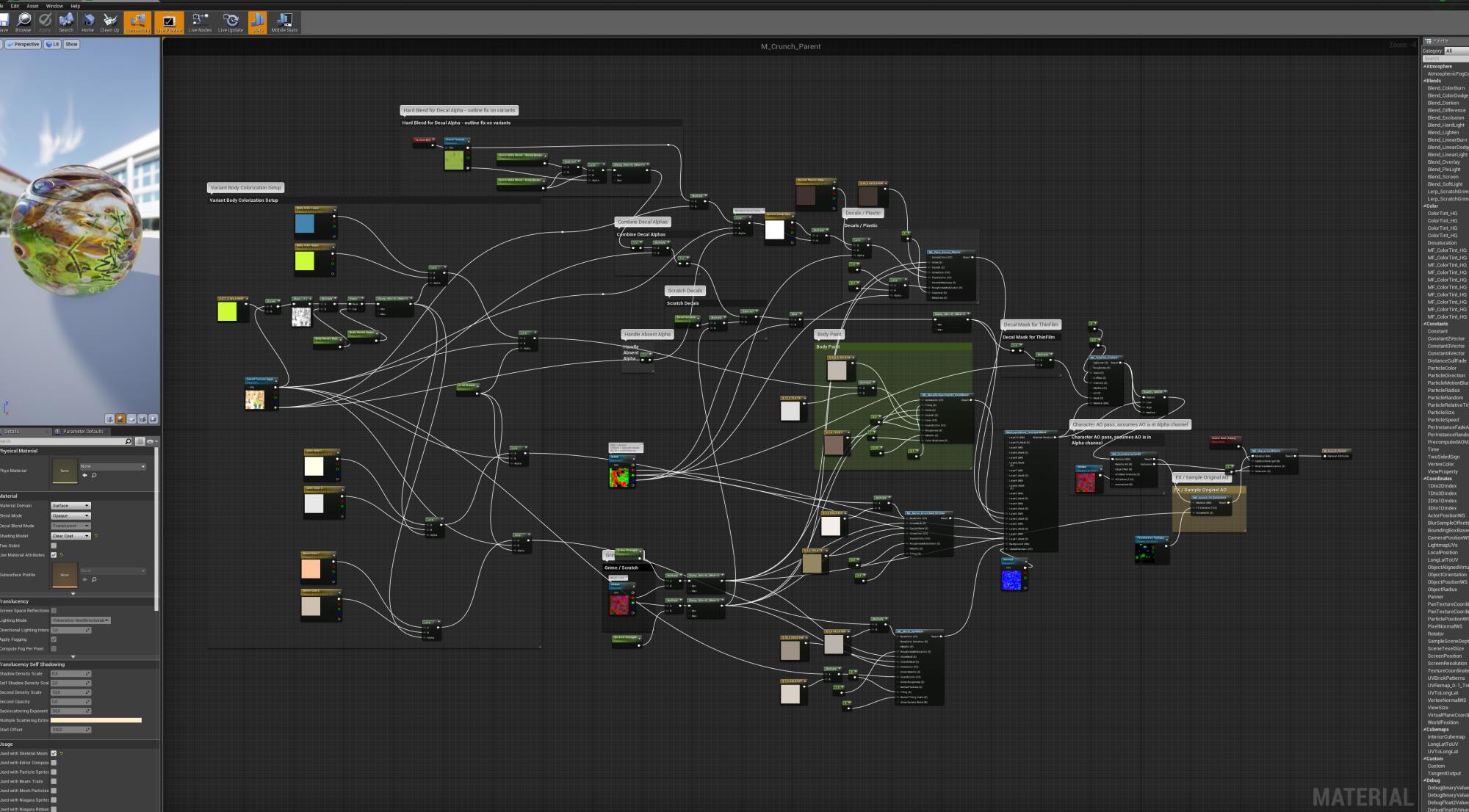Click the Details search magnifier icon
The width and height of the screenshot is (1469, 812).
pyautogui.click(x=128, y=441)
